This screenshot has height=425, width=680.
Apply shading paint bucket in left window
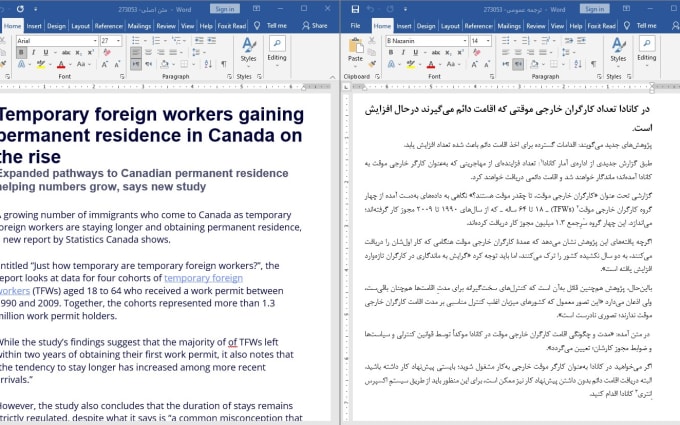tap(164, 64)
